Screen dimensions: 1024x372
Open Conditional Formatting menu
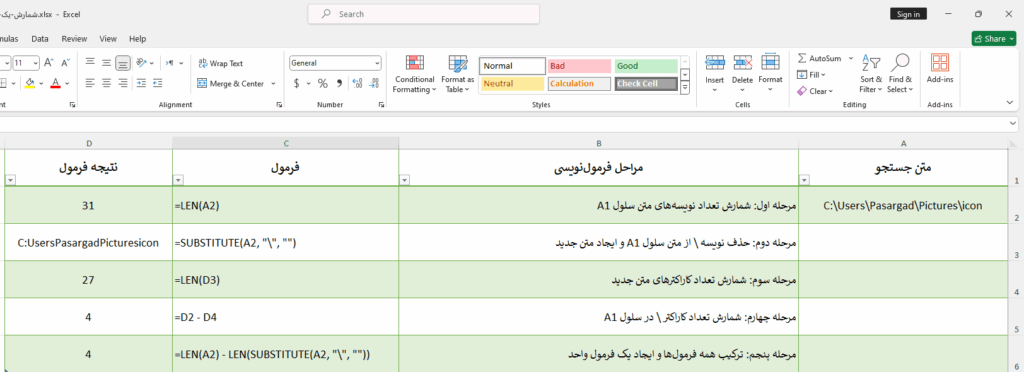(414, 74)
